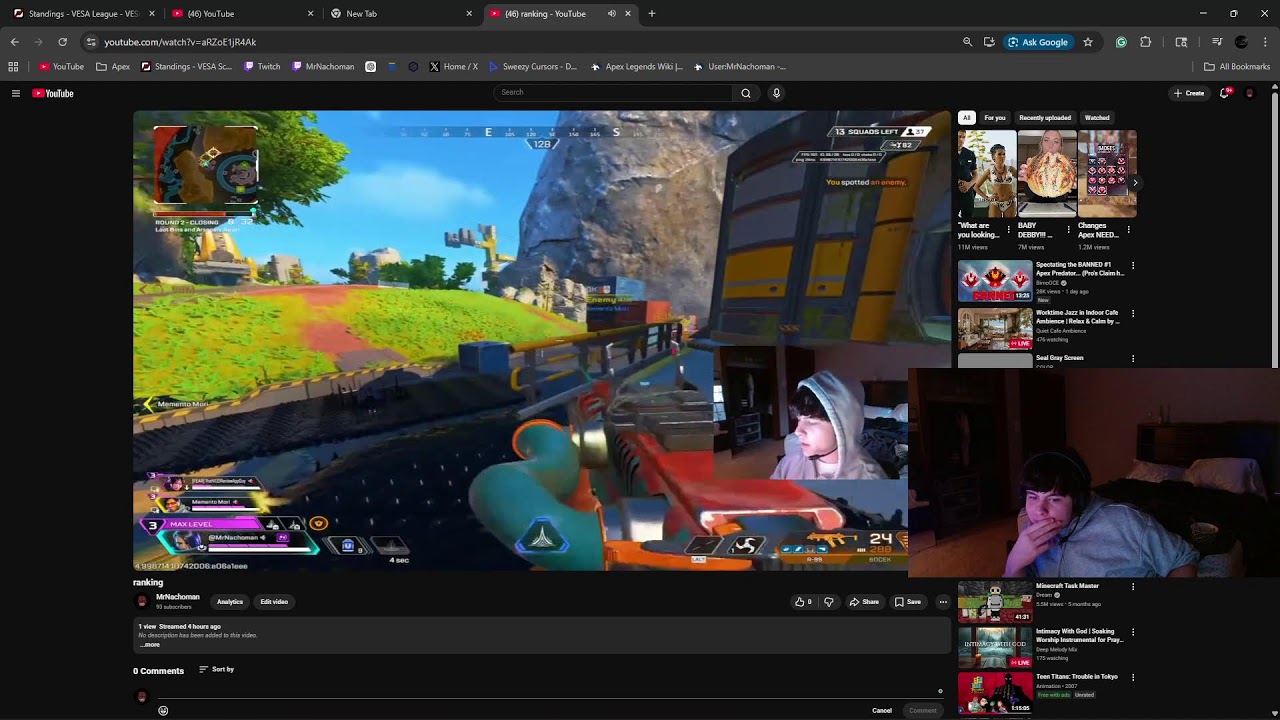Image resolution: width=1280 pixels, height=720 pixels.
Task: Click the browser address bar URL
Action: (180, 42)
